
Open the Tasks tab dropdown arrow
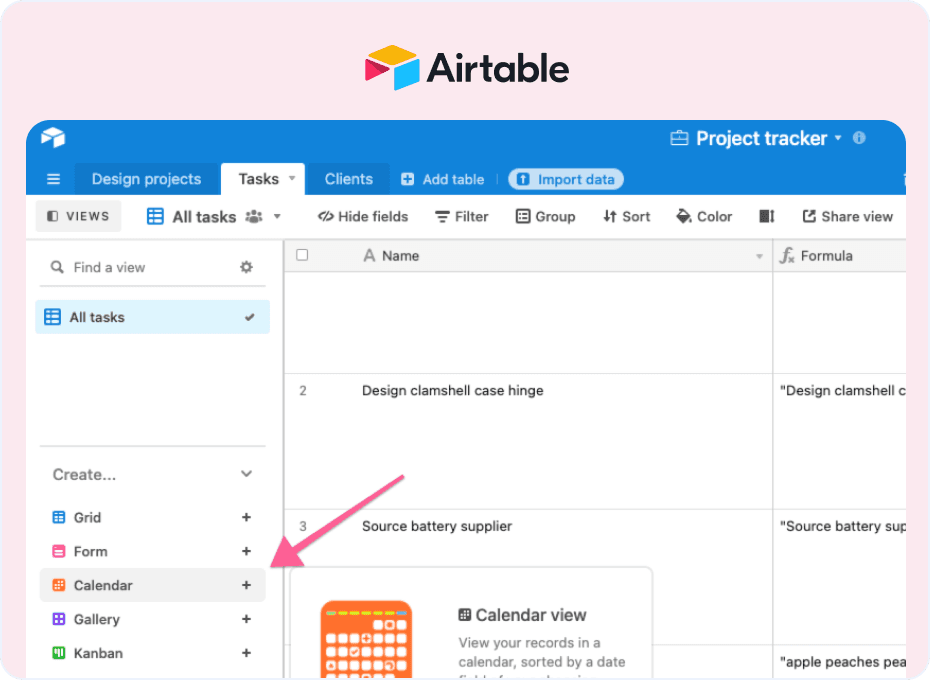tap(292, 179)
